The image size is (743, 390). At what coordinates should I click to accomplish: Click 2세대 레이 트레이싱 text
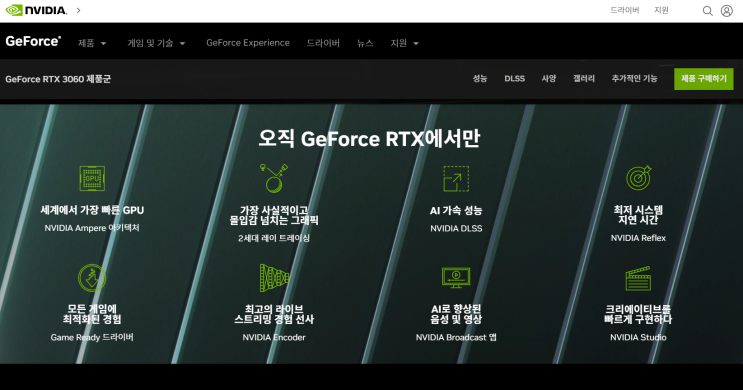click(274, 238)
